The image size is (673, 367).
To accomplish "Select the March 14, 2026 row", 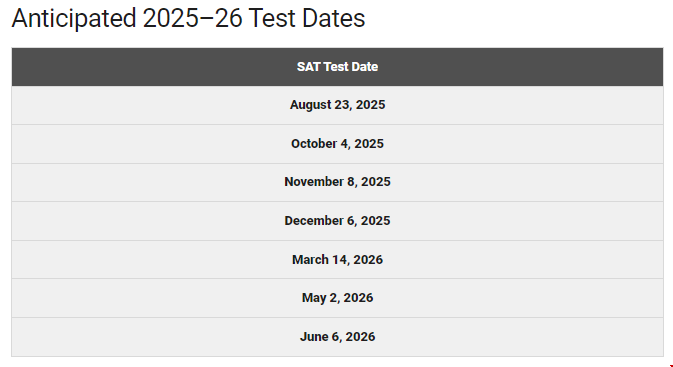I will pyautogui.click(x=337, y=260).
